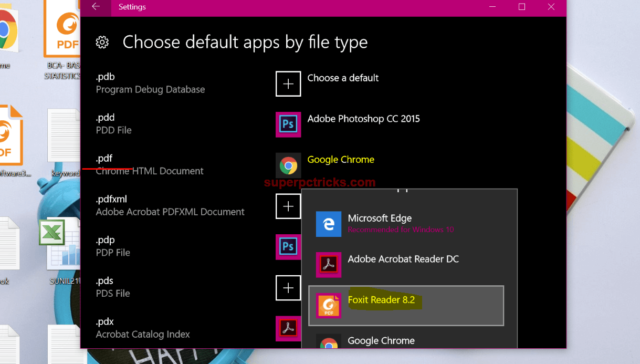Click the Acrobat icon for .pdx file type
Screen dimensions: 640x364
click(x=288, y=328)
